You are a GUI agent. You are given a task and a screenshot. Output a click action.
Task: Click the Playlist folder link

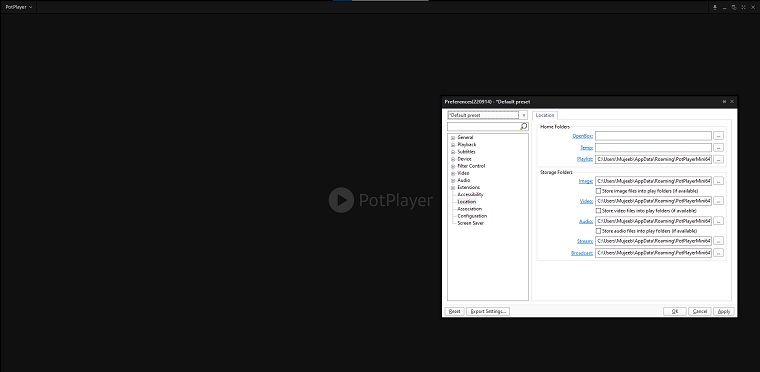coord(585,159)
